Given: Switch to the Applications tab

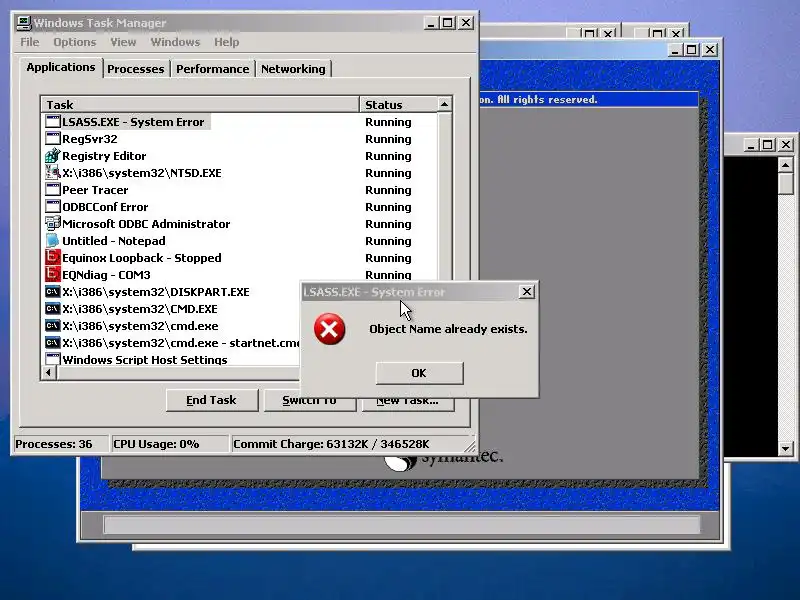Looking at the screenshot, I should pyautogui.click(x=61, y=67).
